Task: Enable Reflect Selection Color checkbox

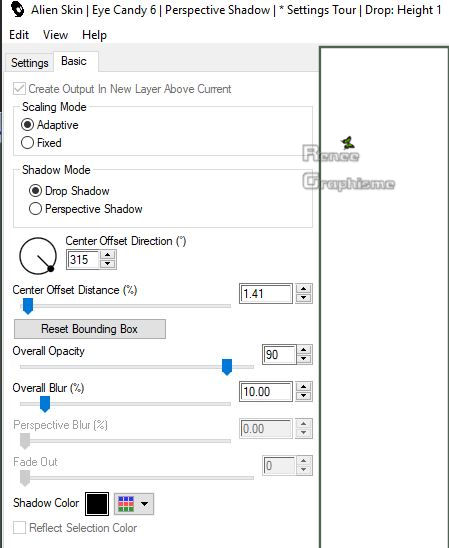Action: click(x=19, y=527)
